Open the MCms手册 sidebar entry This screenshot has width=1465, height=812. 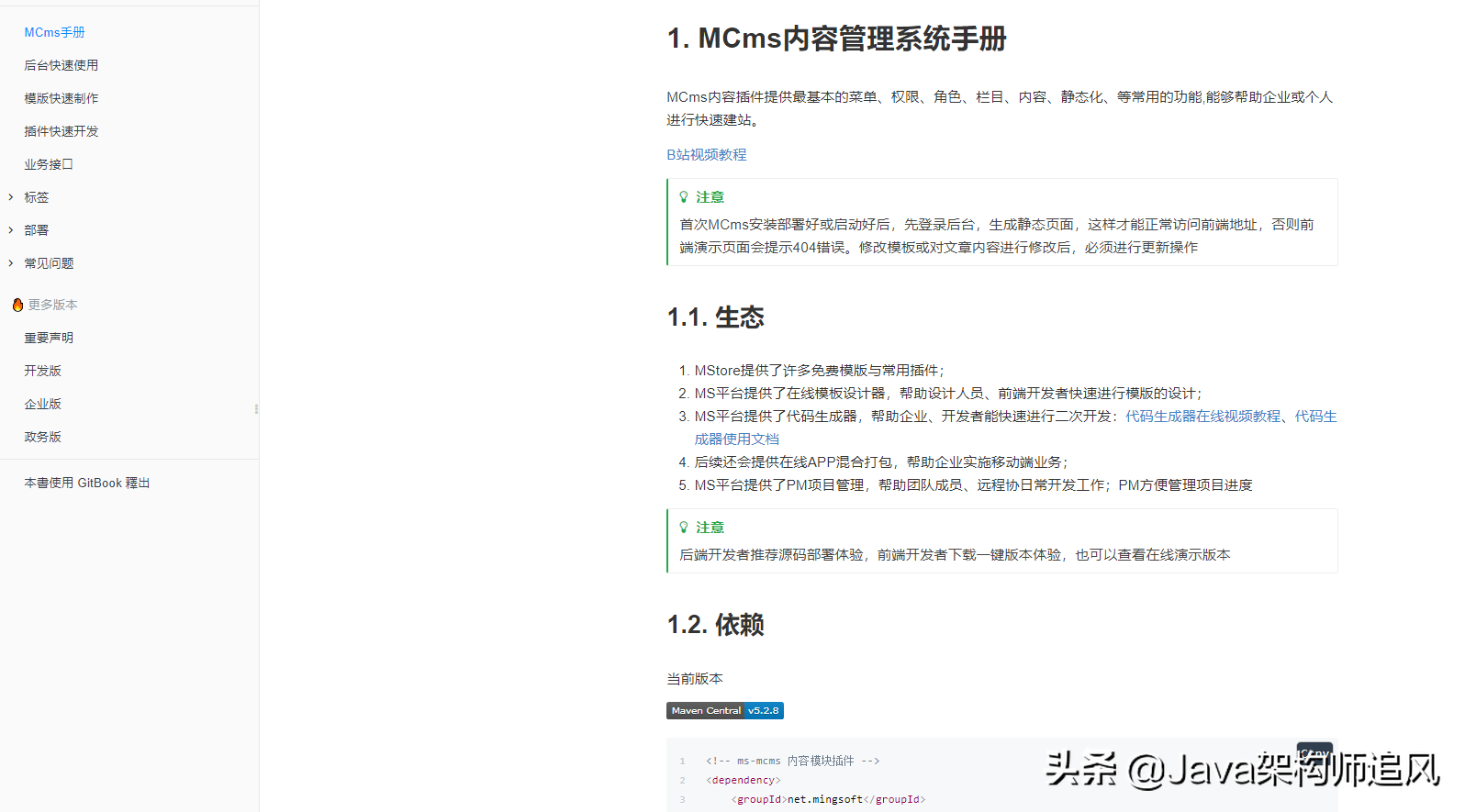(x=54, y=32)
